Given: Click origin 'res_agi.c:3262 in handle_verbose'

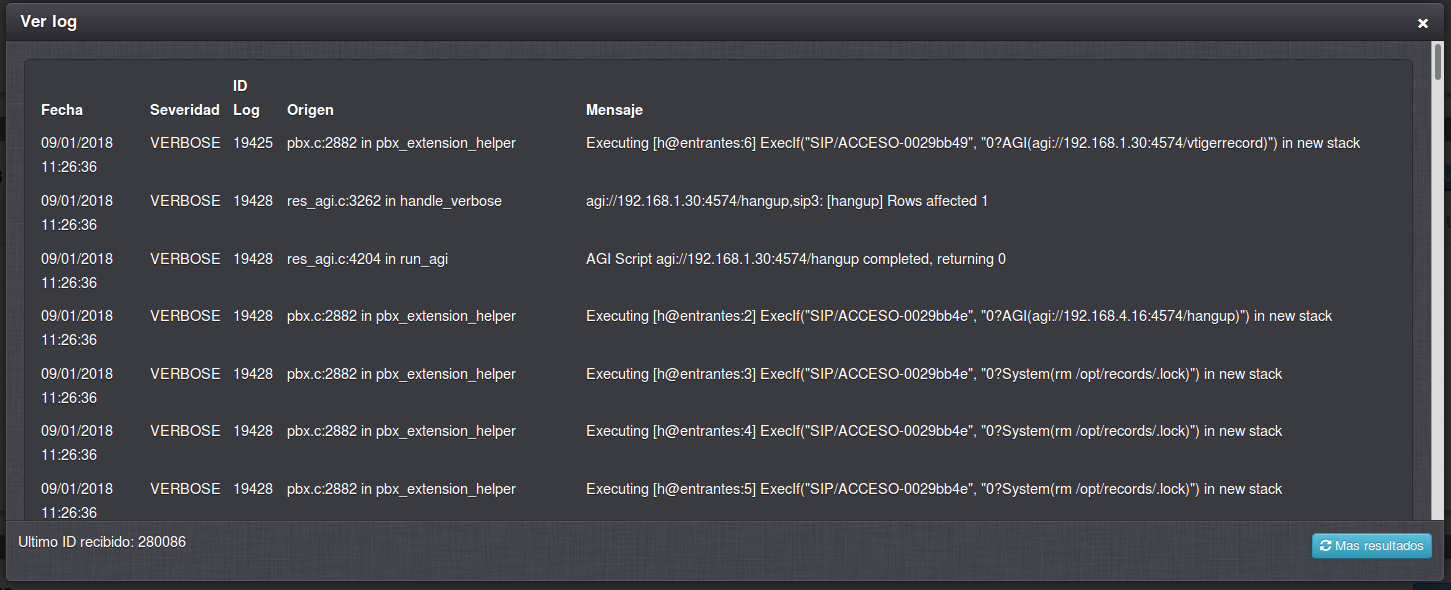Looking at the screenshot, I should (394, 201).
